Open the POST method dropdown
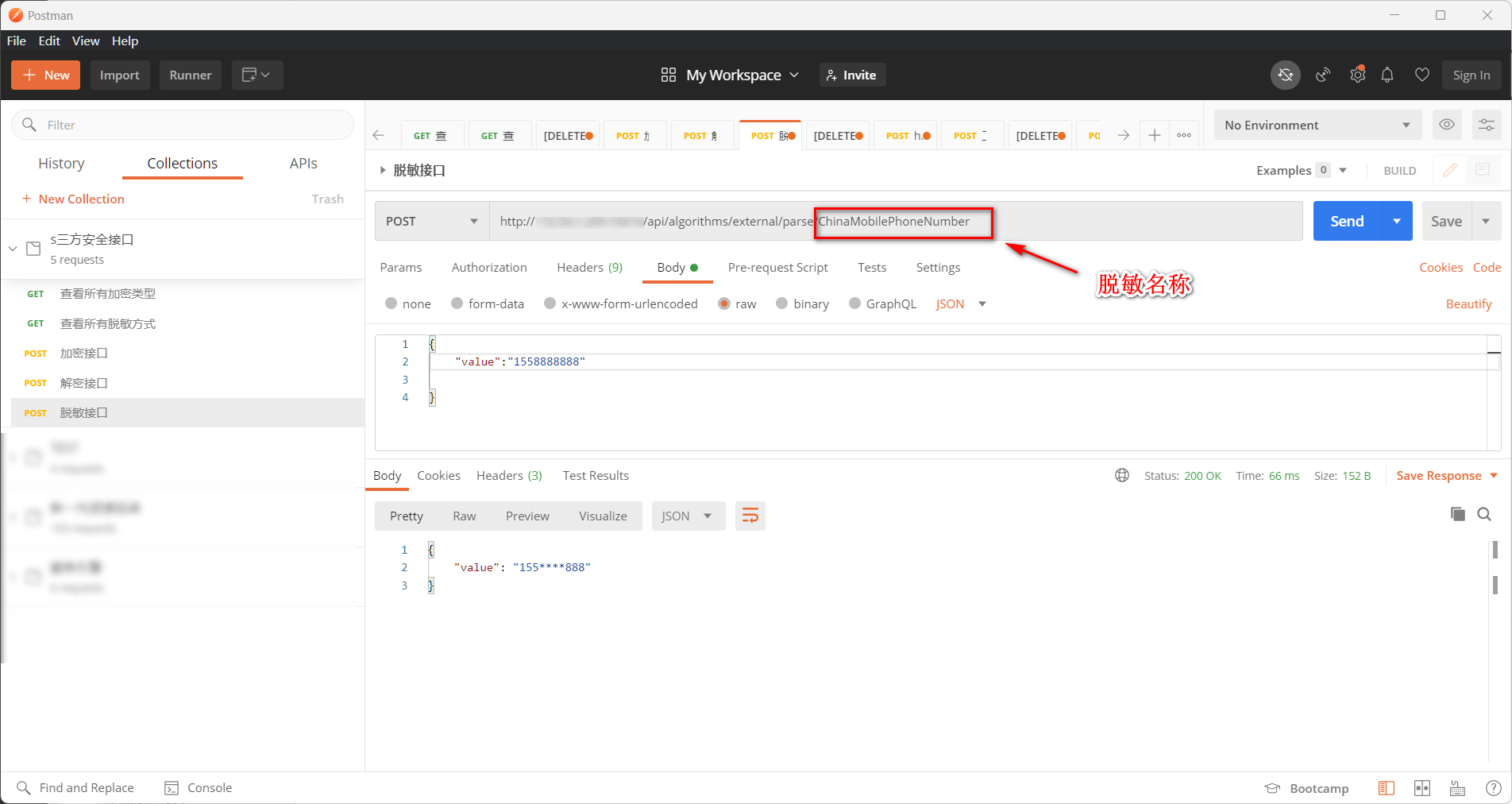Viewport: 1512px width, 804px height. click(x=431, y=222)
